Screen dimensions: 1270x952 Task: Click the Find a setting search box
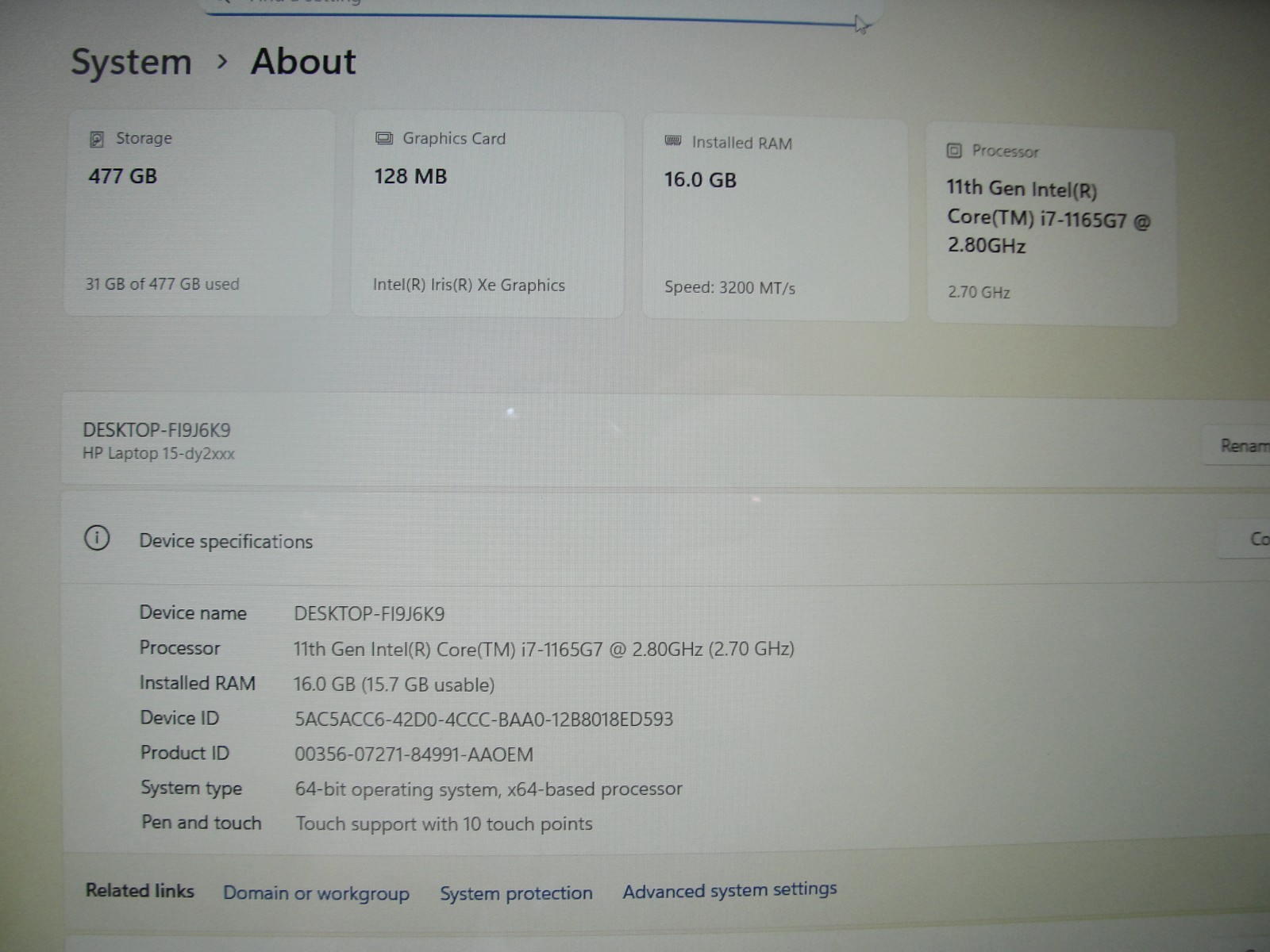coord(540,8)
